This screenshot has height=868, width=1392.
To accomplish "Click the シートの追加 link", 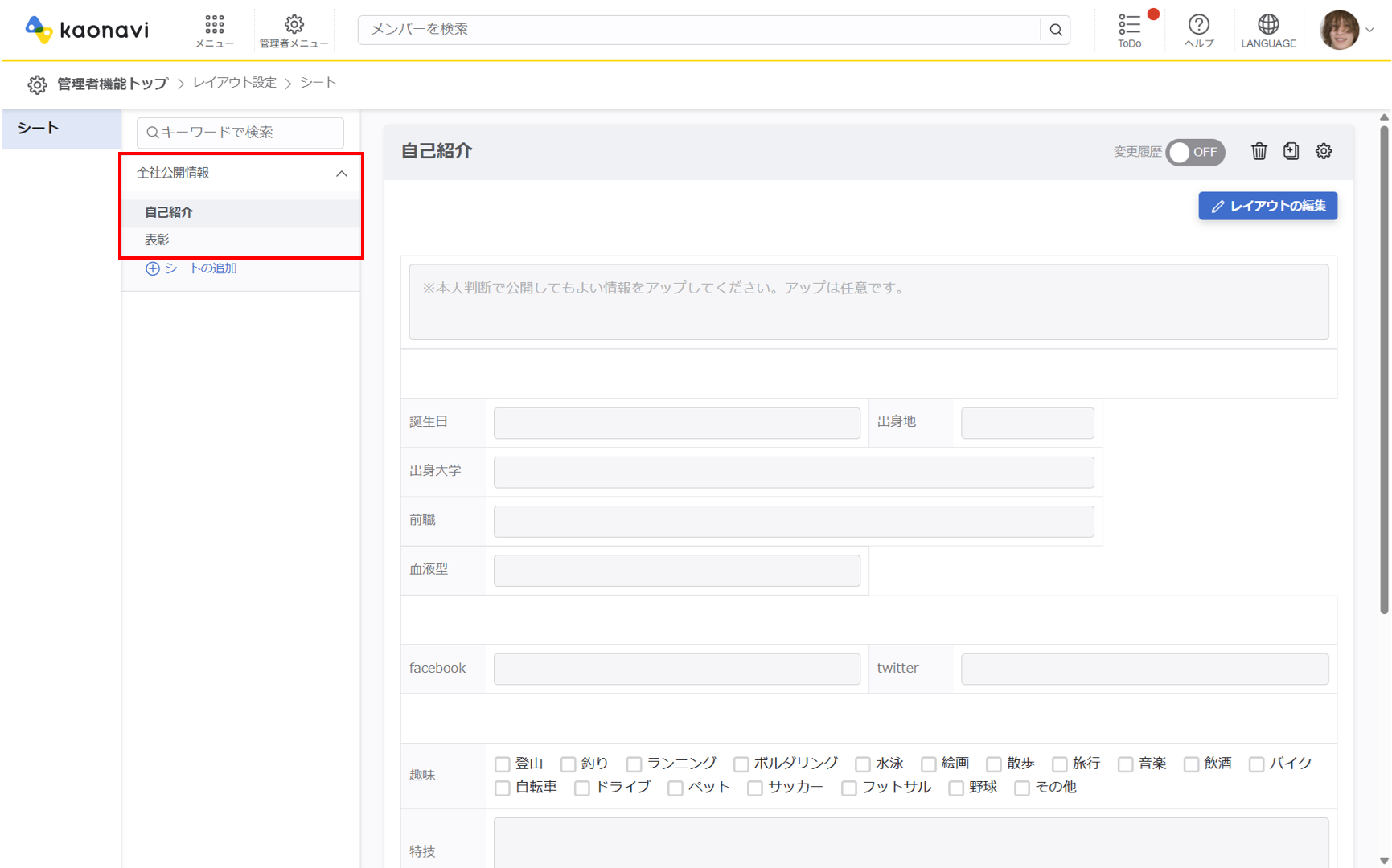I will [x=191, y=268].
